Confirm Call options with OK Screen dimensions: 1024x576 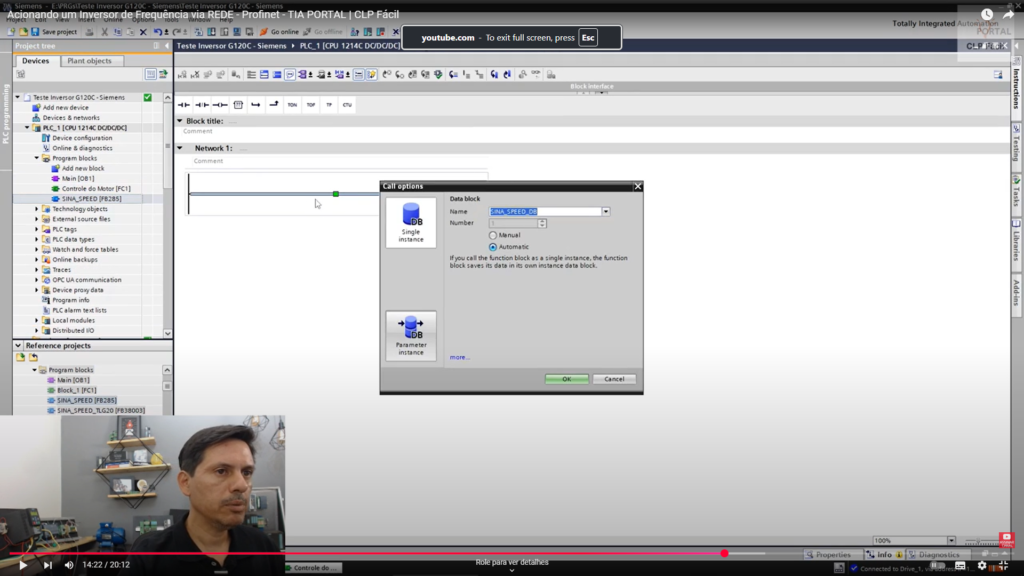tap(566, 379)
